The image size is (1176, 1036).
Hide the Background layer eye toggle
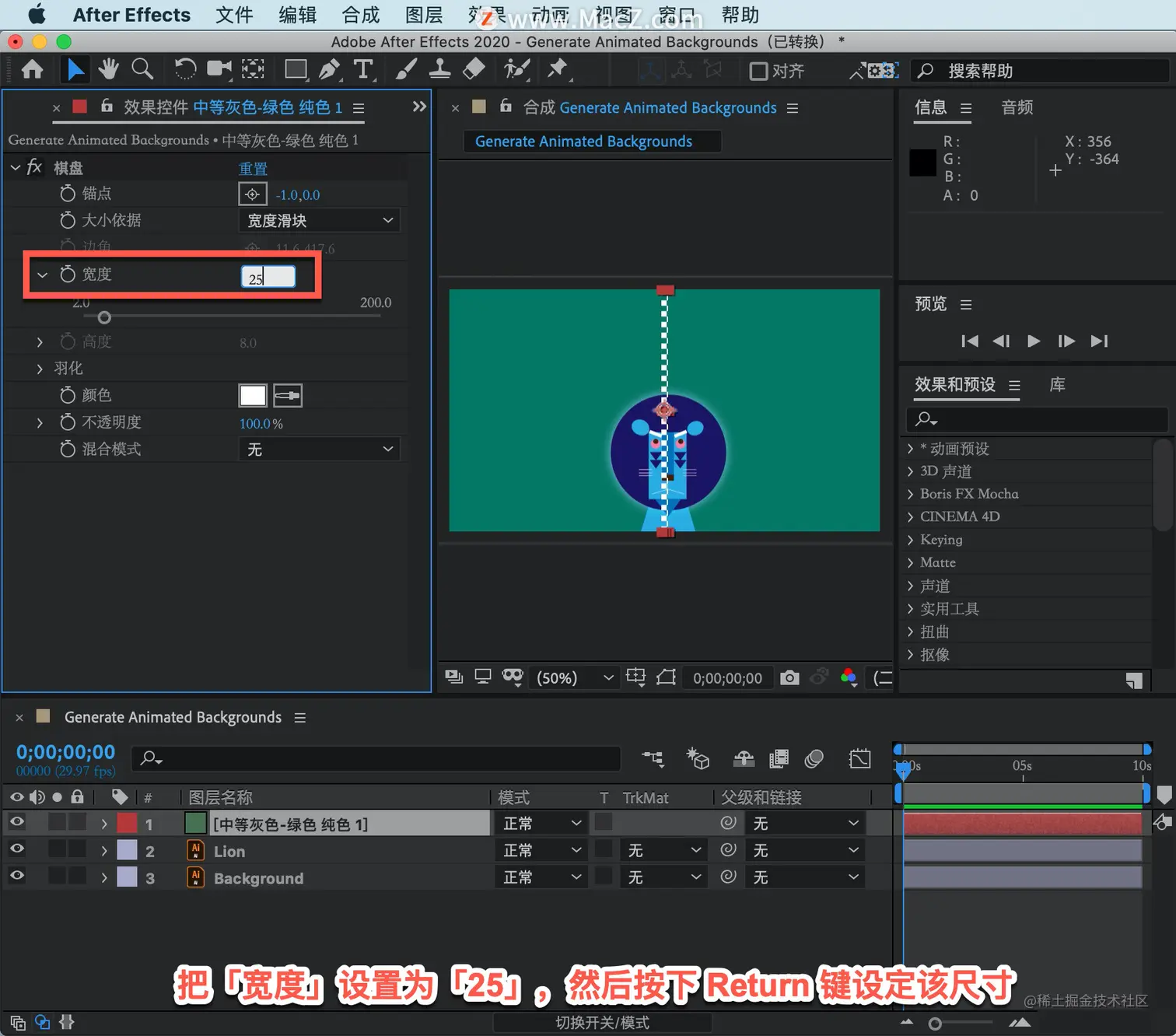pos(16,875)
